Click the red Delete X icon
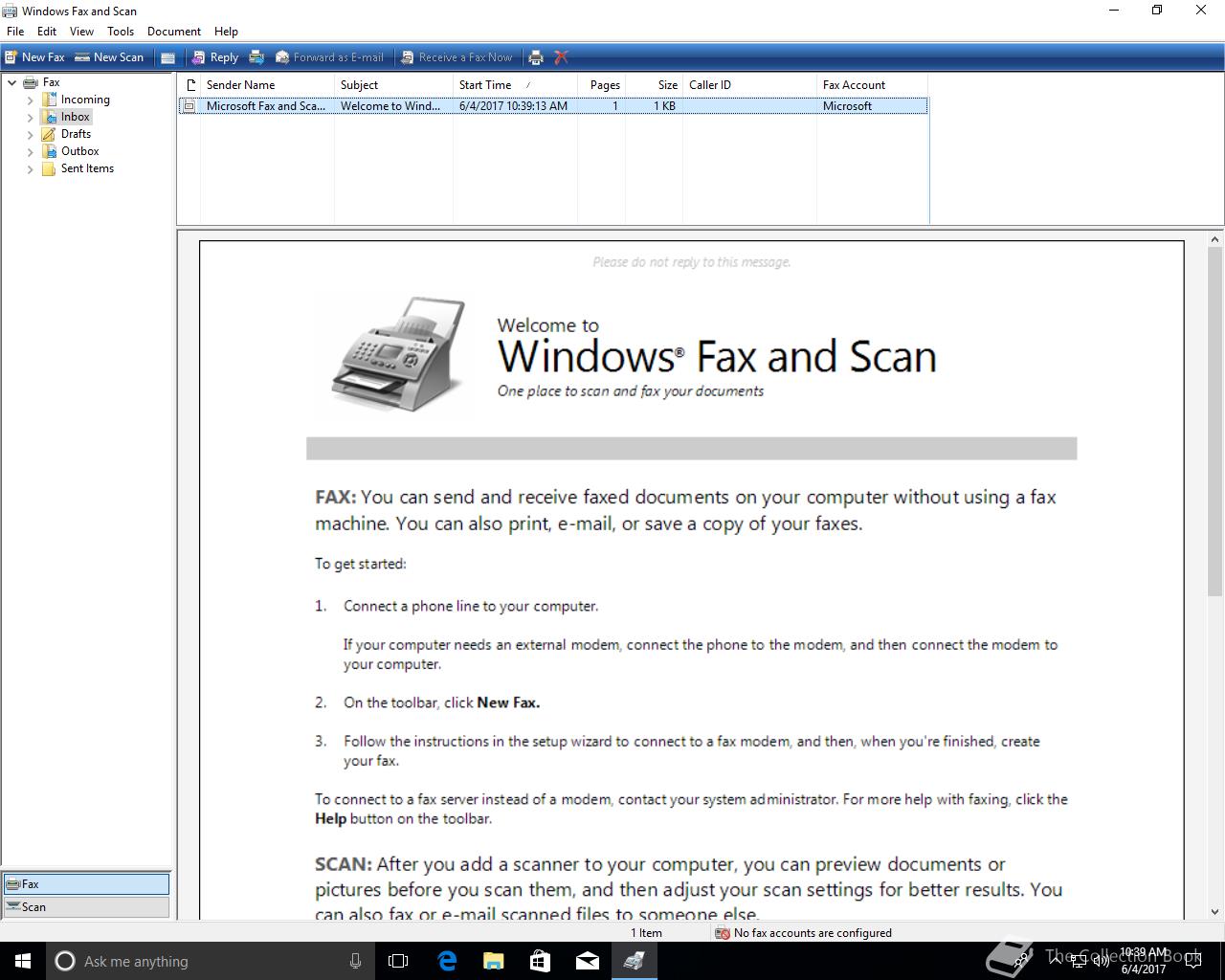The image size is (1225, 980). pyautogui.click(x=562, y=57)
